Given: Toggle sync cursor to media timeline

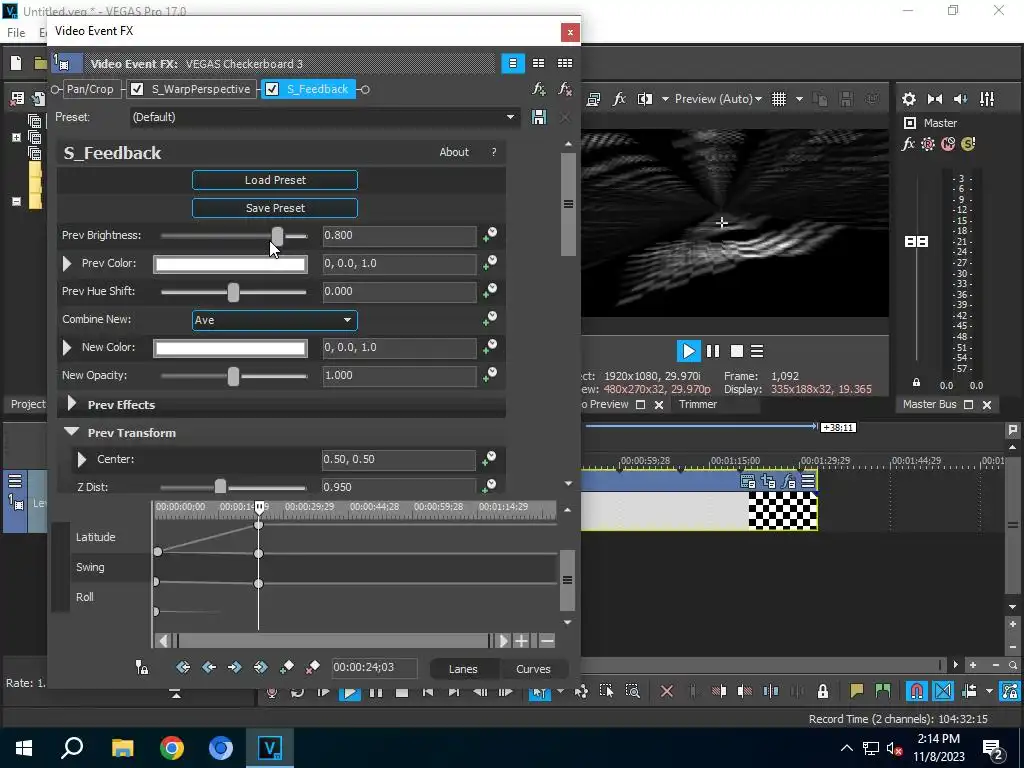Looking at the screenshot, I should tap(142, 667).
